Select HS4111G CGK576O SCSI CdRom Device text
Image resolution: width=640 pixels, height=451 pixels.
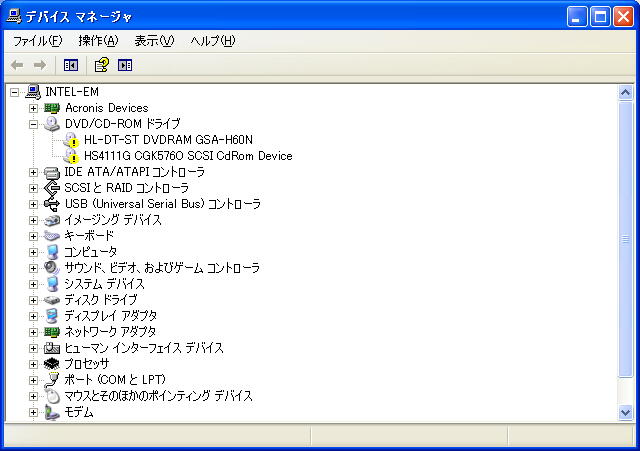tap(188, 156)
